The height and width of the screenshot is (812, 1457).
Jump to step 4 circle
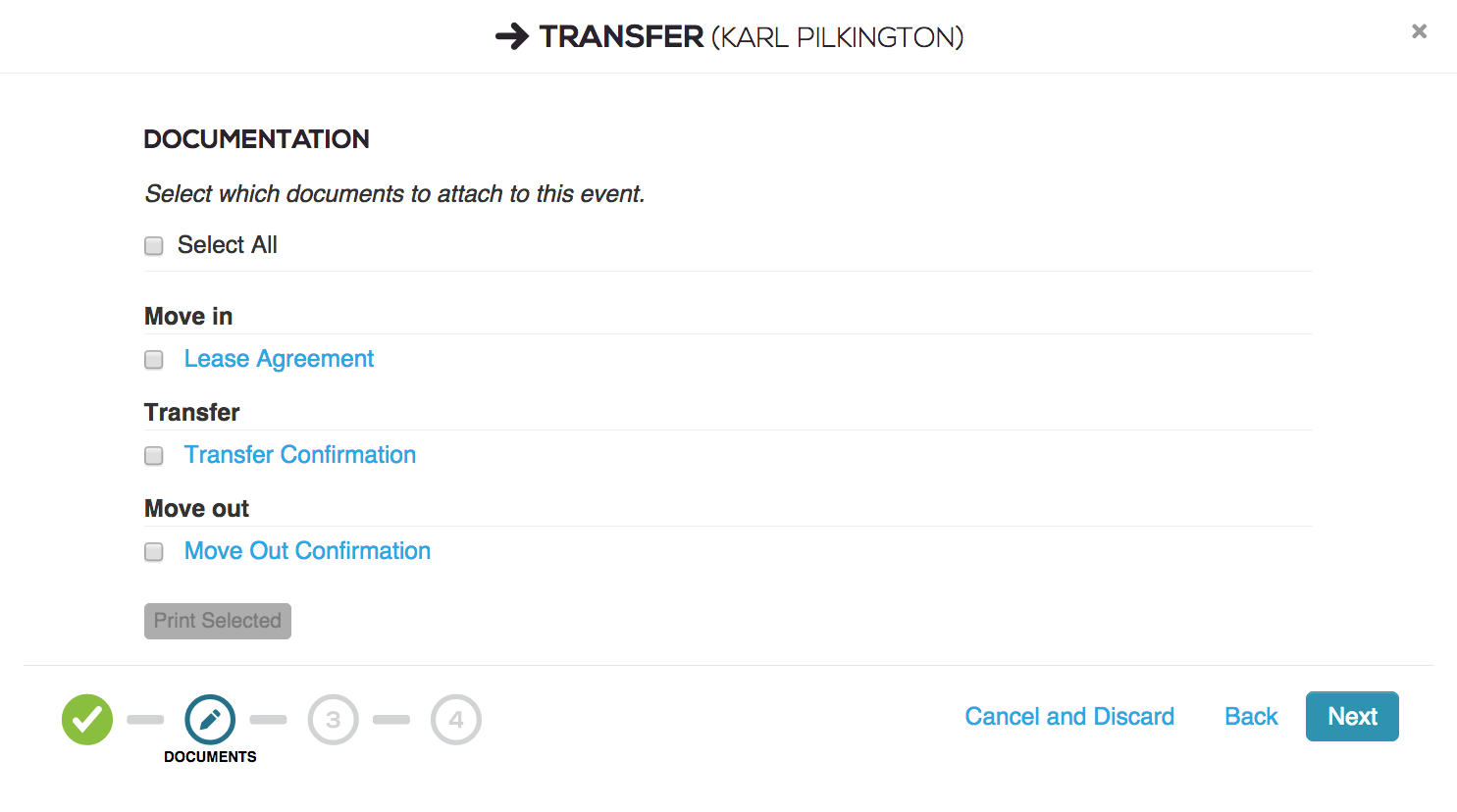point(456,720)
